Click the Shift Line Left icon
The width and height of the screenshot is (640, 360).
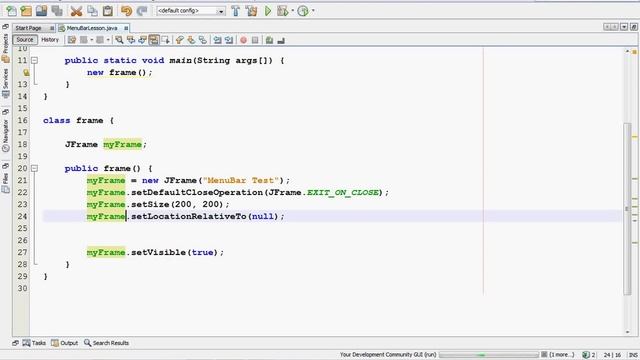217,40
